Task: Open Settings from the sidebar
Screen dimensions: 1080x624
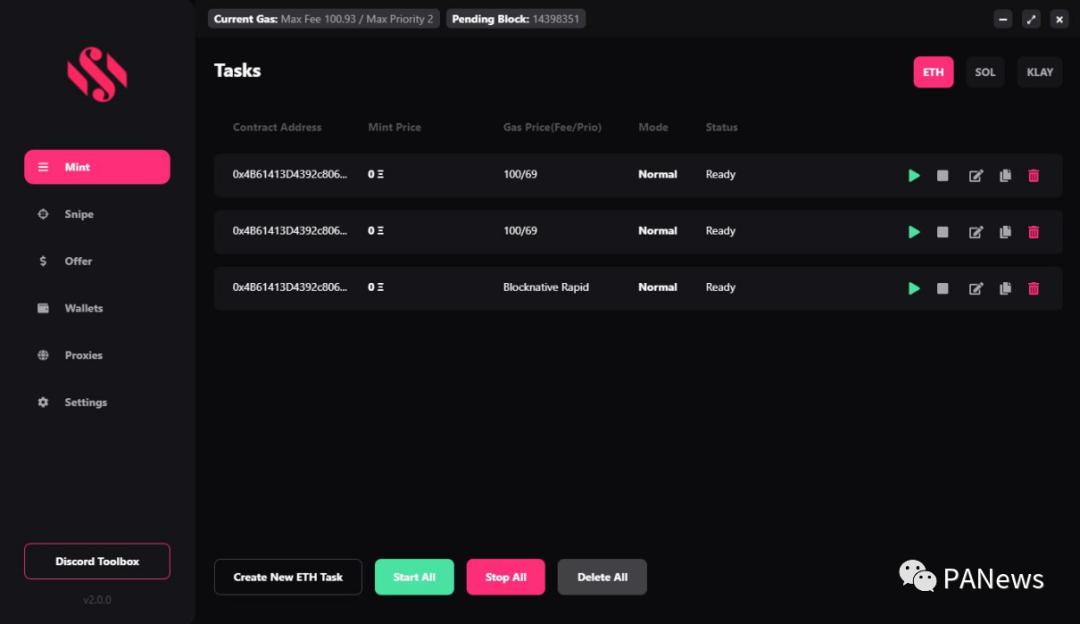Action: 85,402
